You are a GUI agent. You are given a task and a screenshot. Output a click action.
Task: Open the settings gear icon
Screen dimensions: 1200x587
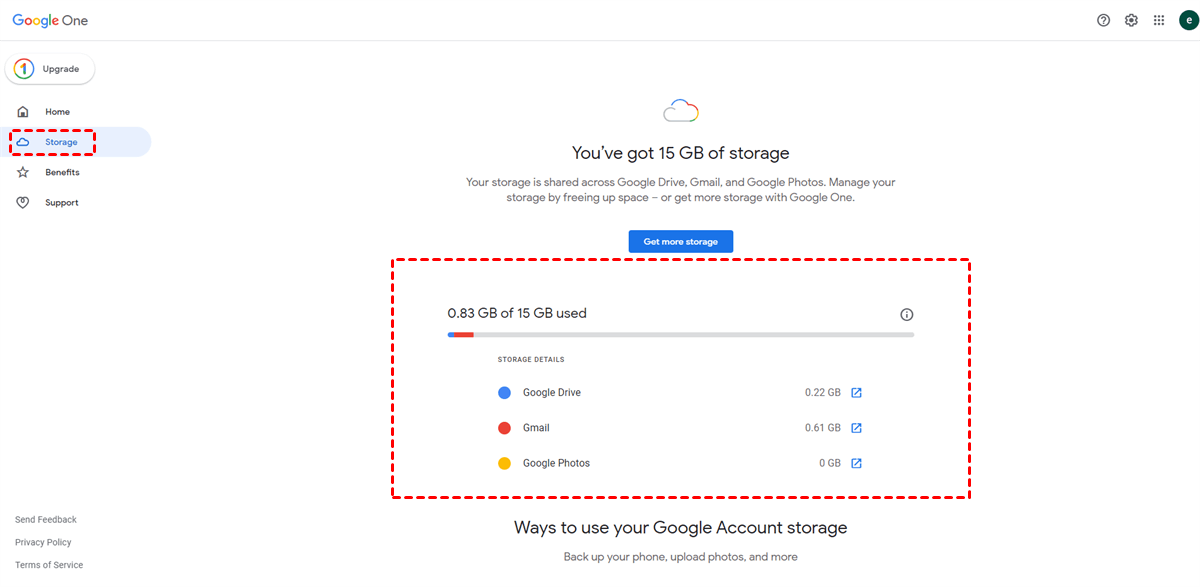tap(1131, 20)
